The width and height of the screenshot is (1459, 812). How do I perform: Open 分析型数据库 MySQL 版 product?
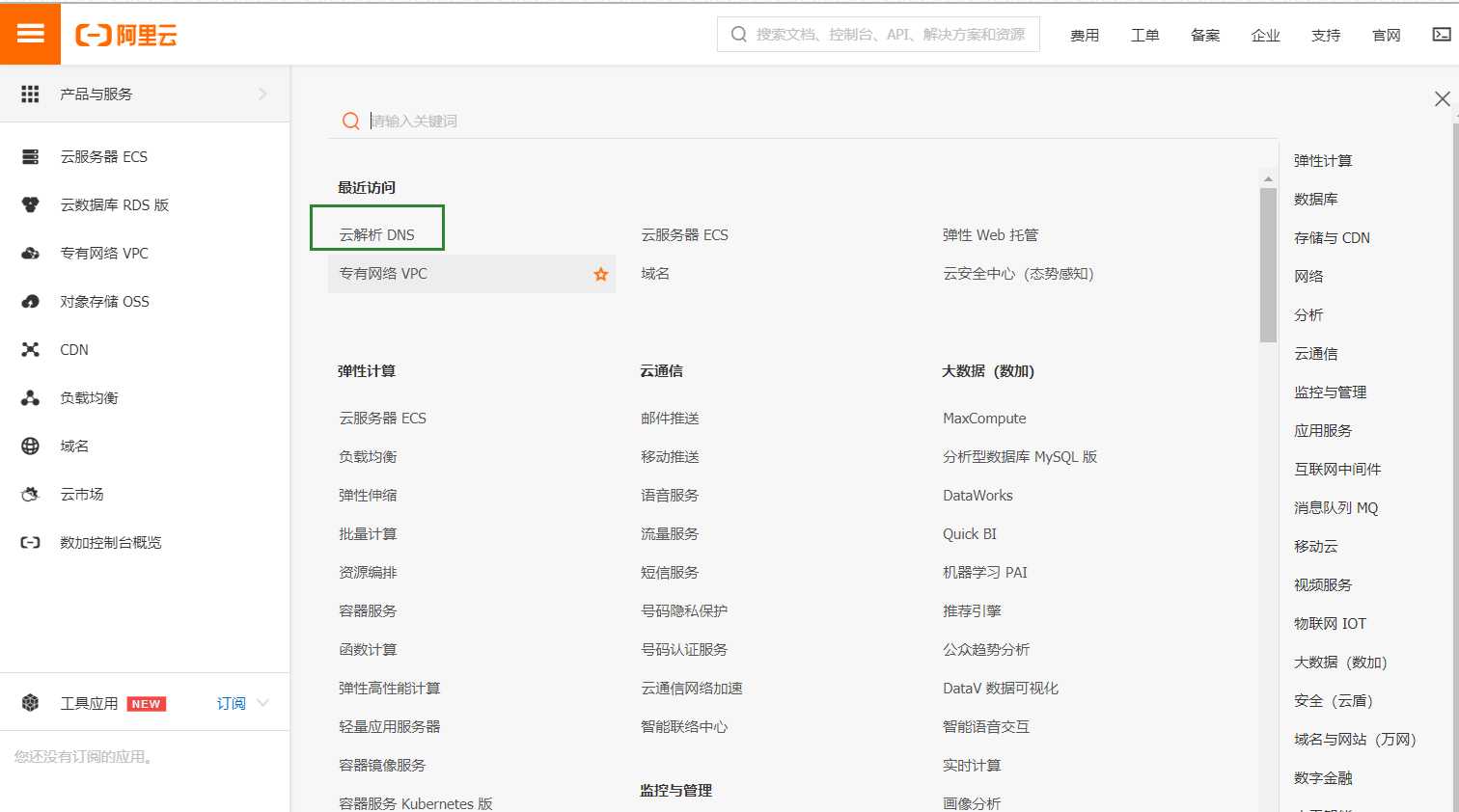(x=1020, y=456)
